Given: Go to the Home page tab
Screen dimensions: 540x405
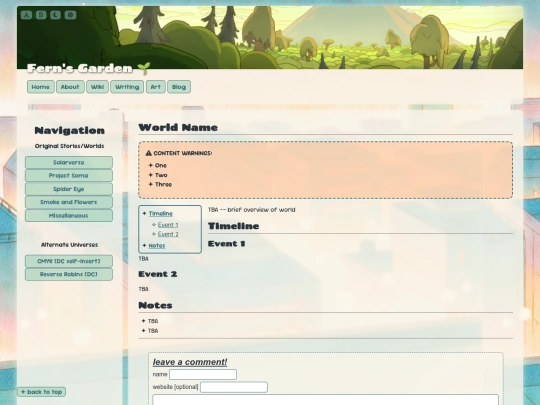Looking at the screenshot, I should (41, 87).
